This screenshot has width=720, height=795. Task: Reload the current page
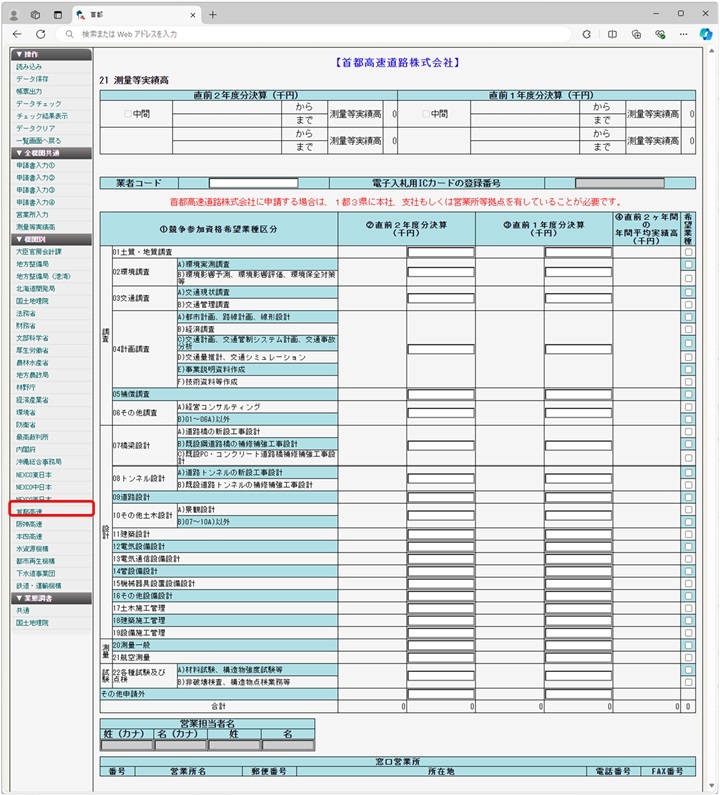41,34
